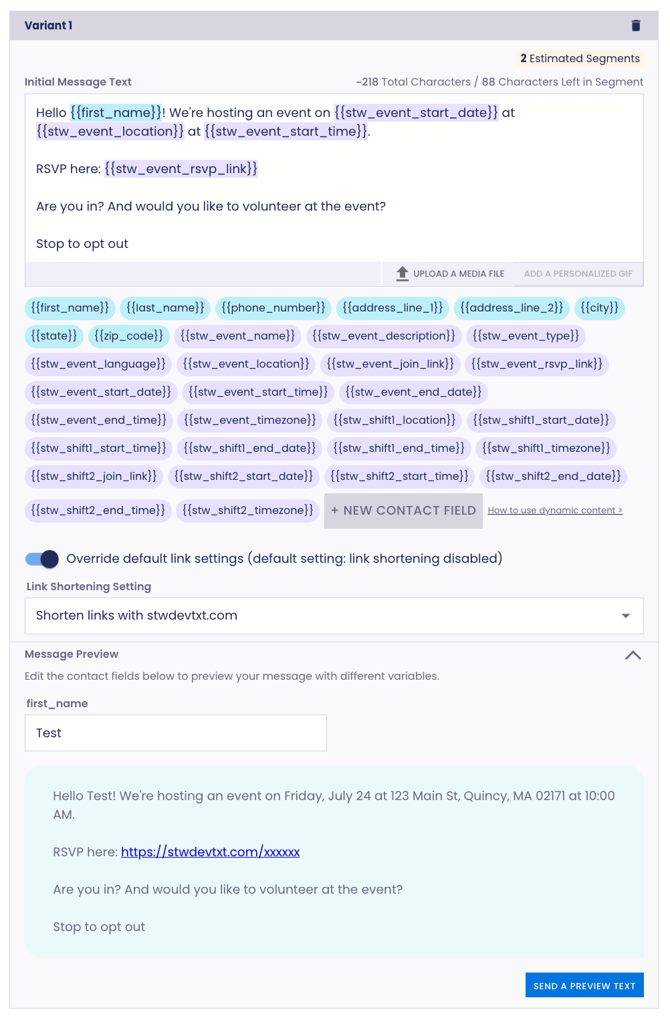Insert the {{first_name}} tag chip
Viewport: 670px width, 1016px height.
point(70,308)
